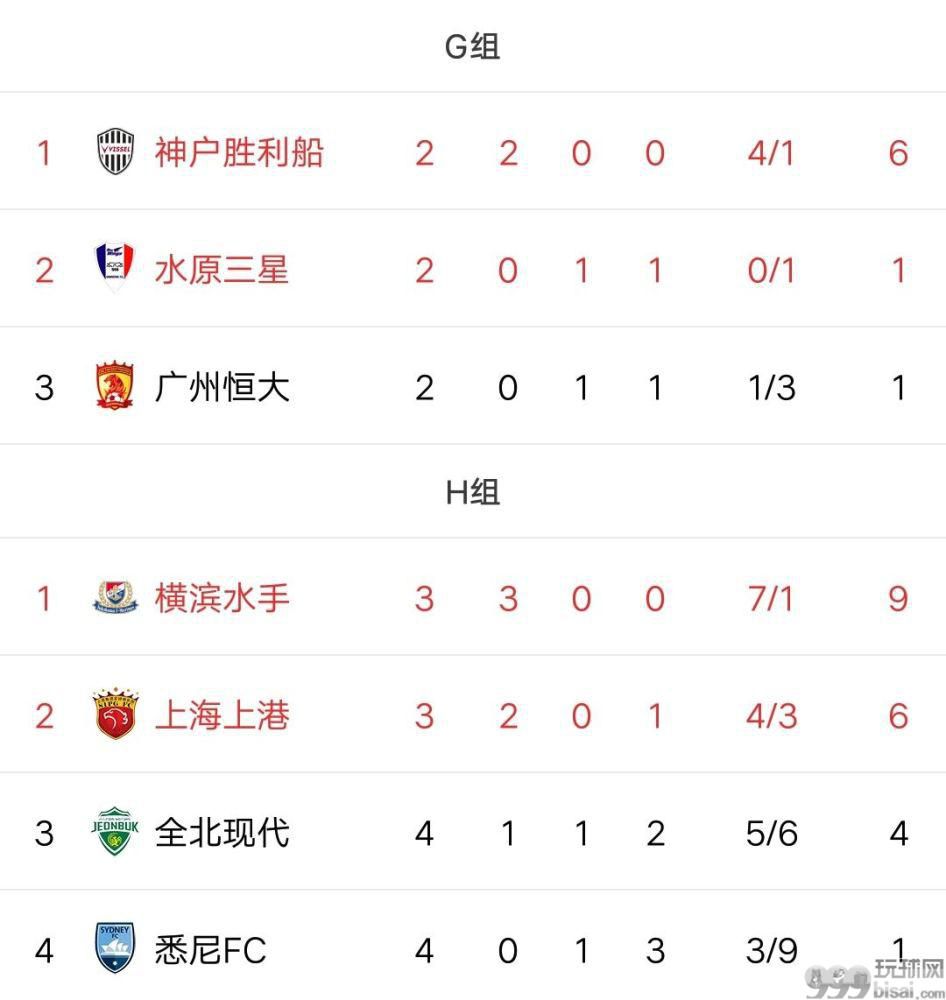Tap the Shanghai SIPG red crest
The width and height of the screenshot is (946, 1000).
pyautogui.click(x=115, y=714)
